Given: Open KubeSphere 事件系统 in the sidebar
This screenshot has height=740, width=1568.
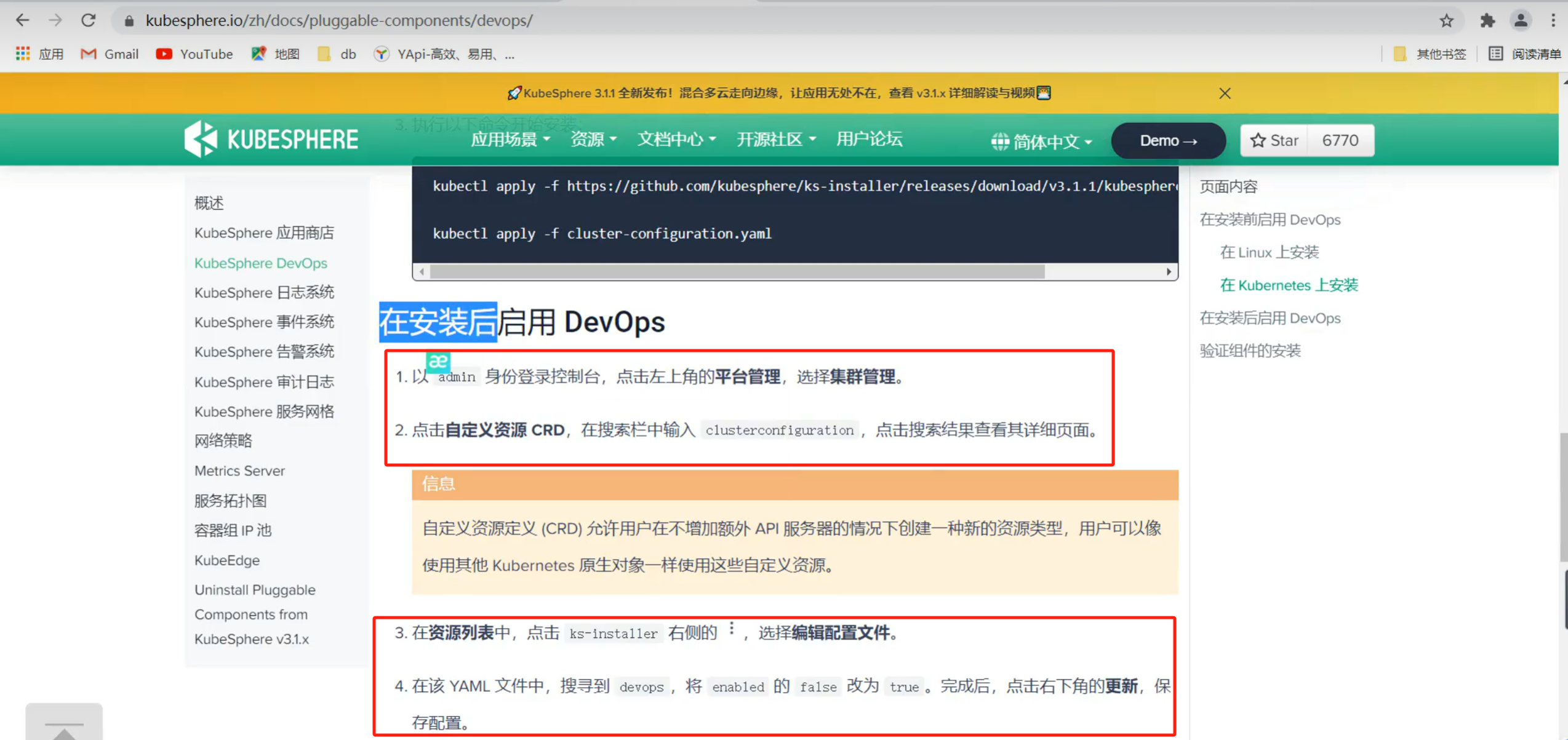Looking at the screenshot, I should pos(264,322).
